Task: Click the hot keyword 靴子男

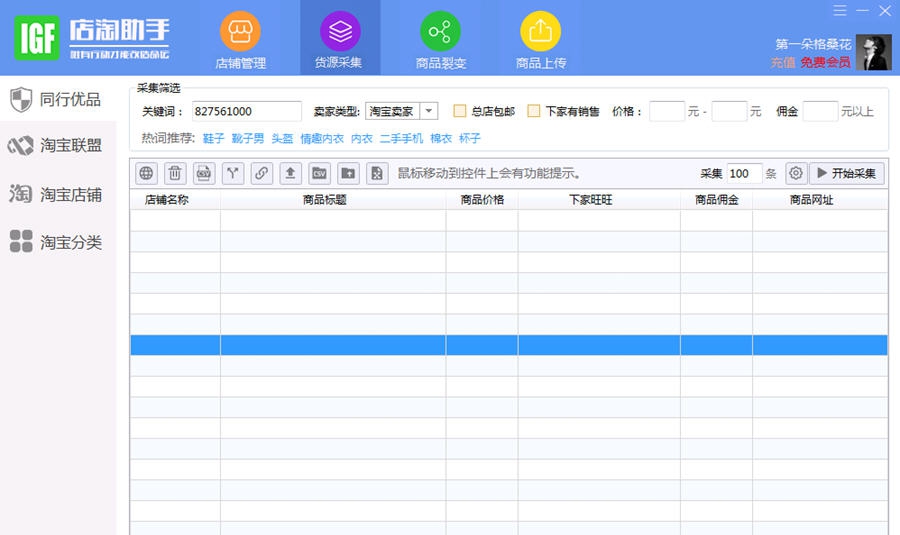Action: click(x=247, y=138)
